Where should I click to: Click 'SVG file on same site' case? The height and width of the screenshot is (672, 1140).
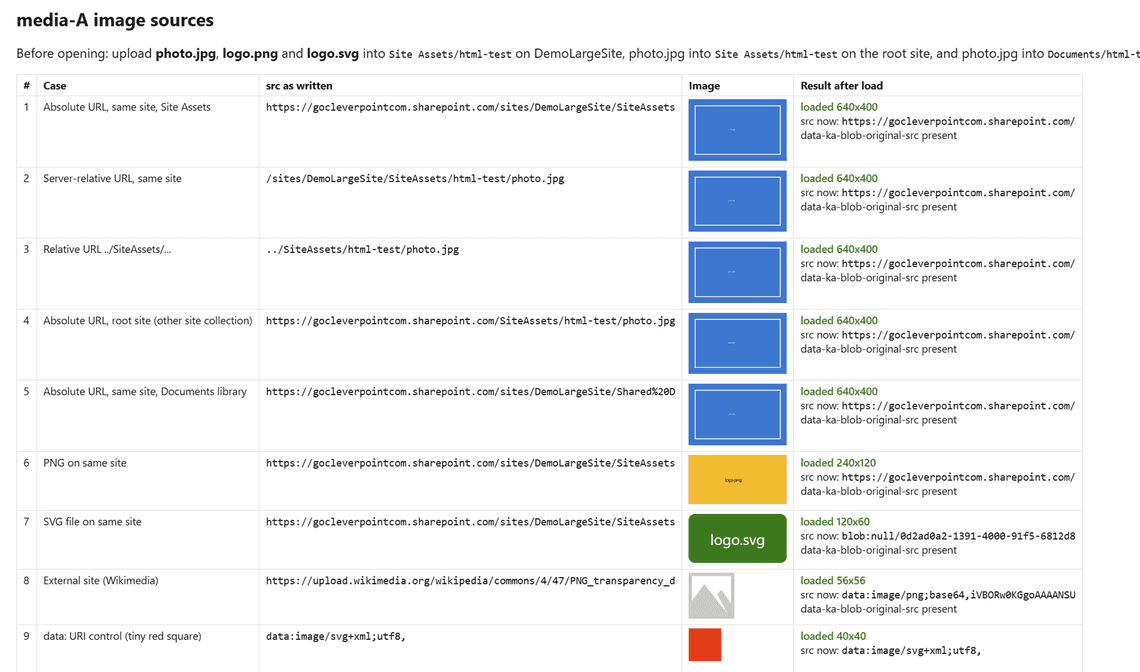[92, 521]
